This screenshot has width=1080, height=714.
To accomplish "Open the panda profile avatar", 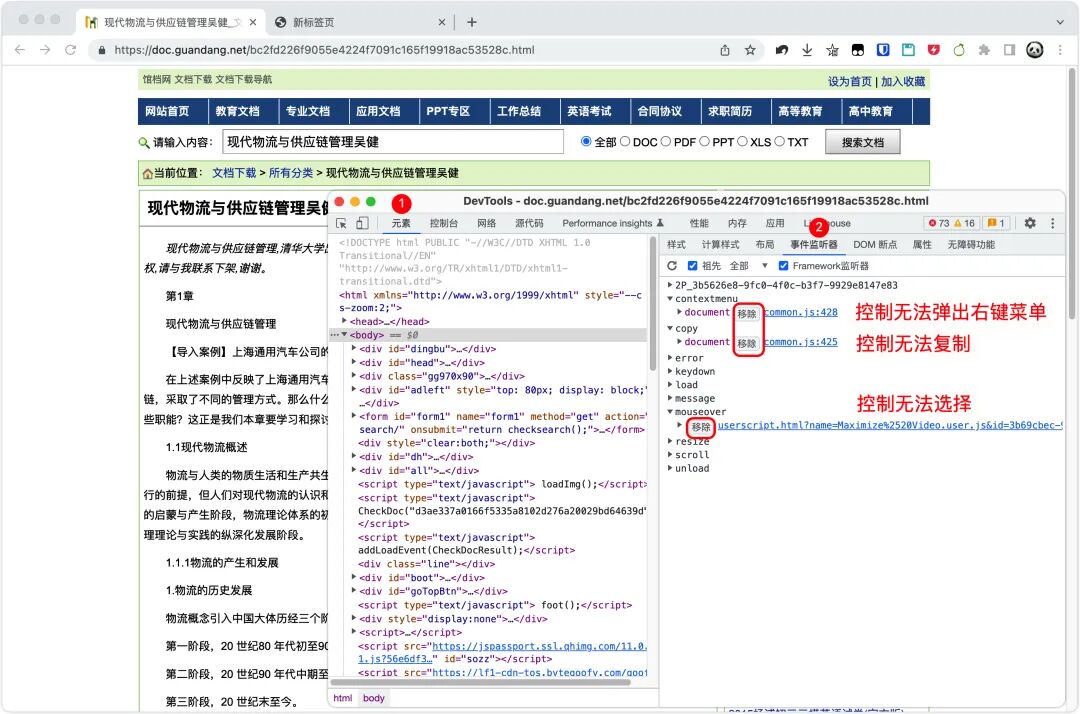I will [x=1035, y=50].
